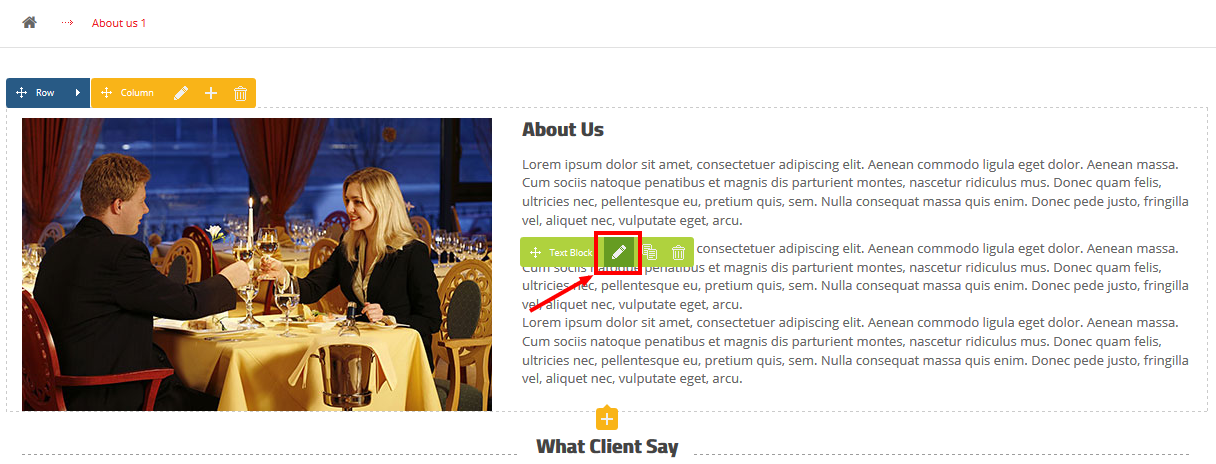
Task: Delete the Text Block
Action: [x=678, y=253]
